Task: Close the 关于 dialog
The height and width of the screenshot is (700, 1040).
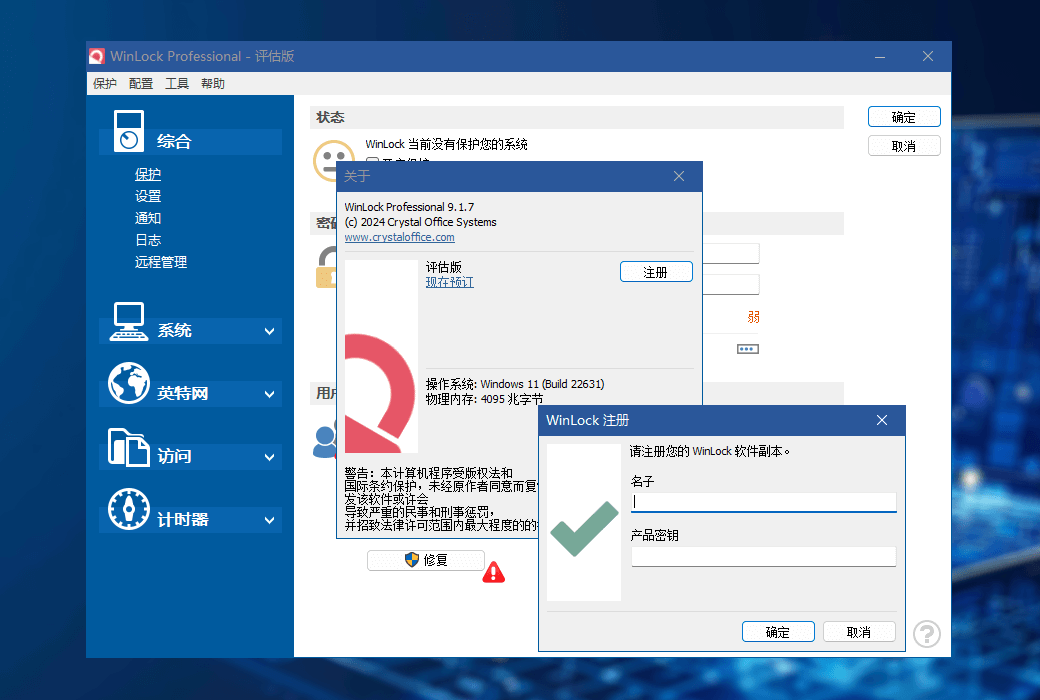Action: [679, 176]
